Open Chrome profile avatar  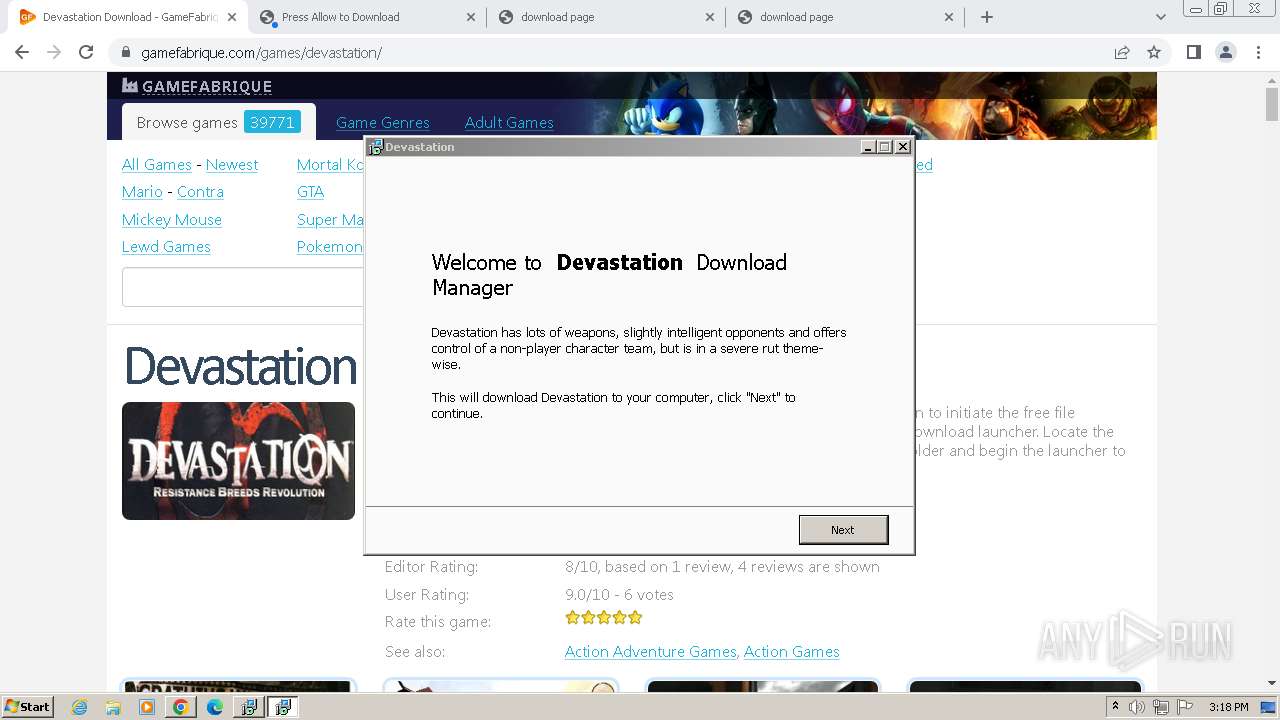(x=1225, y=52)
